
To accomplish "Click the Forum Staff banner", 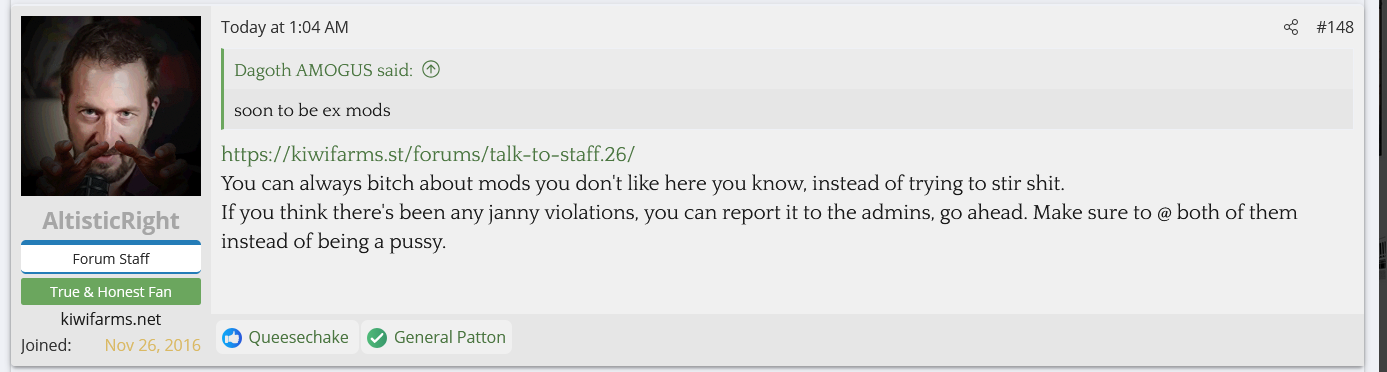I will [x=111, y=258].
